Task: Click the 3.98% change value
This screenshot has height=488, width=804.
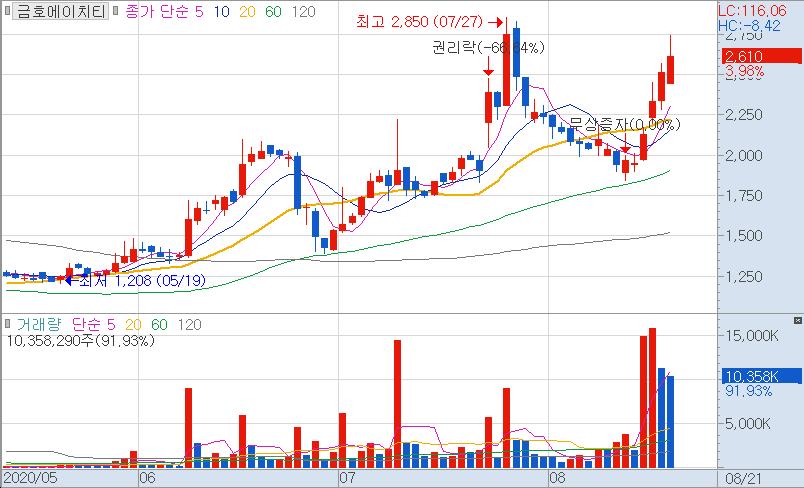Action: pos(745,71)
